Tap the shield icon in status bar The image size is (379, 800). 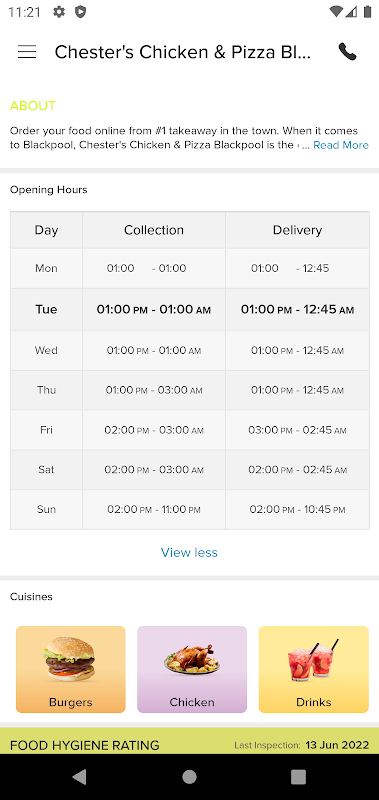(x=80, y=12)
